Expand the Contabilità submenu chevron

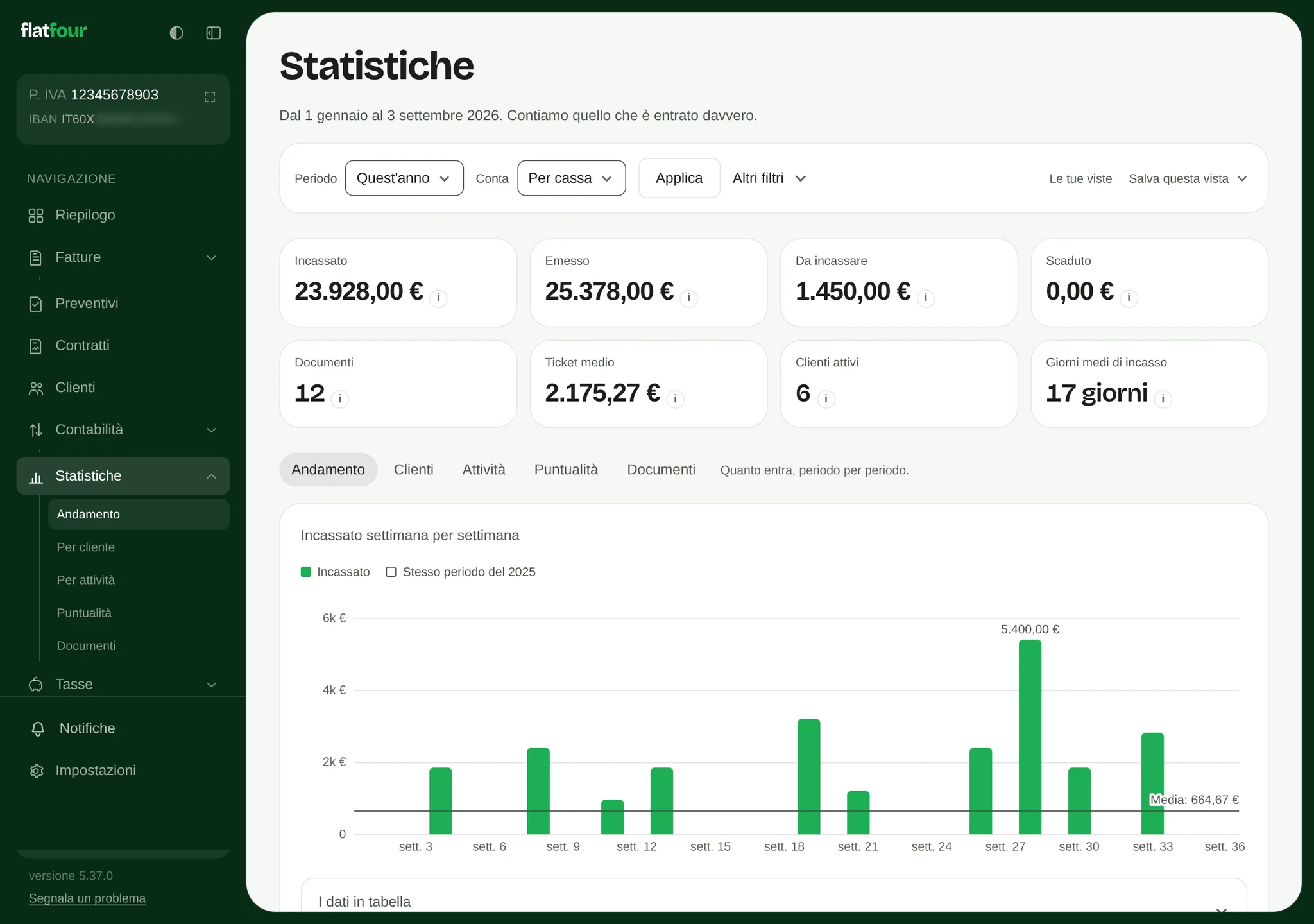[211, 430]
